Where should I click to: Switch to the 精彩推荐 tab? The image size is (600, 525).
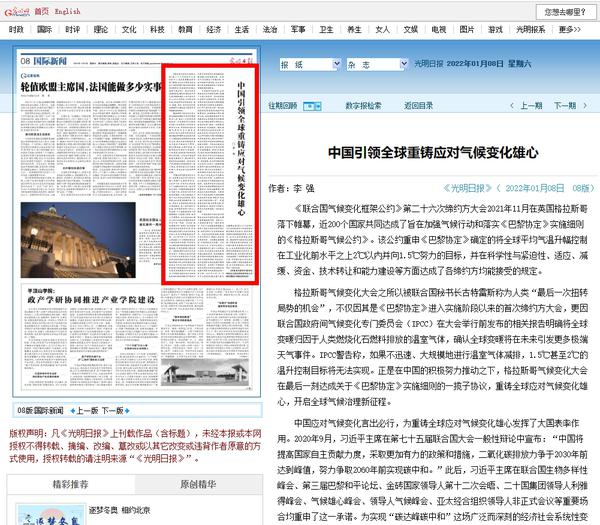(x=69, y=485)
